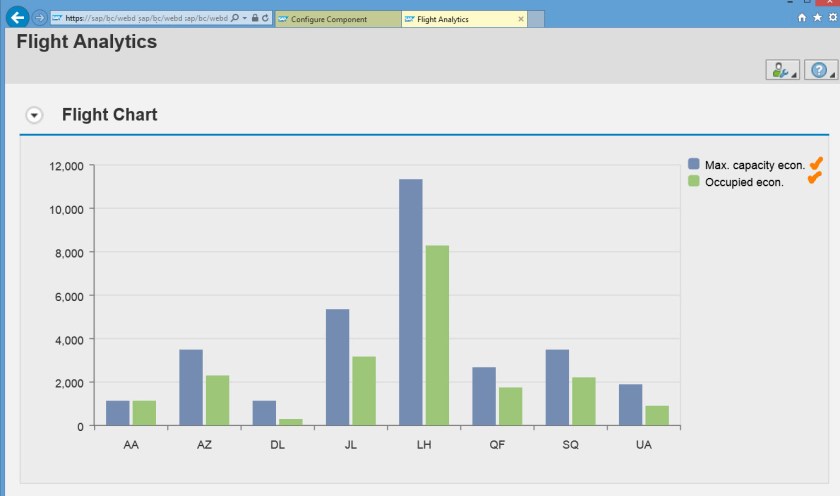Image resolution: width=840 pixels, height=496 pixels.
Task: Click the Max. capacity econ. legend label
Action: pyautogui.click(x=754, y=165)
